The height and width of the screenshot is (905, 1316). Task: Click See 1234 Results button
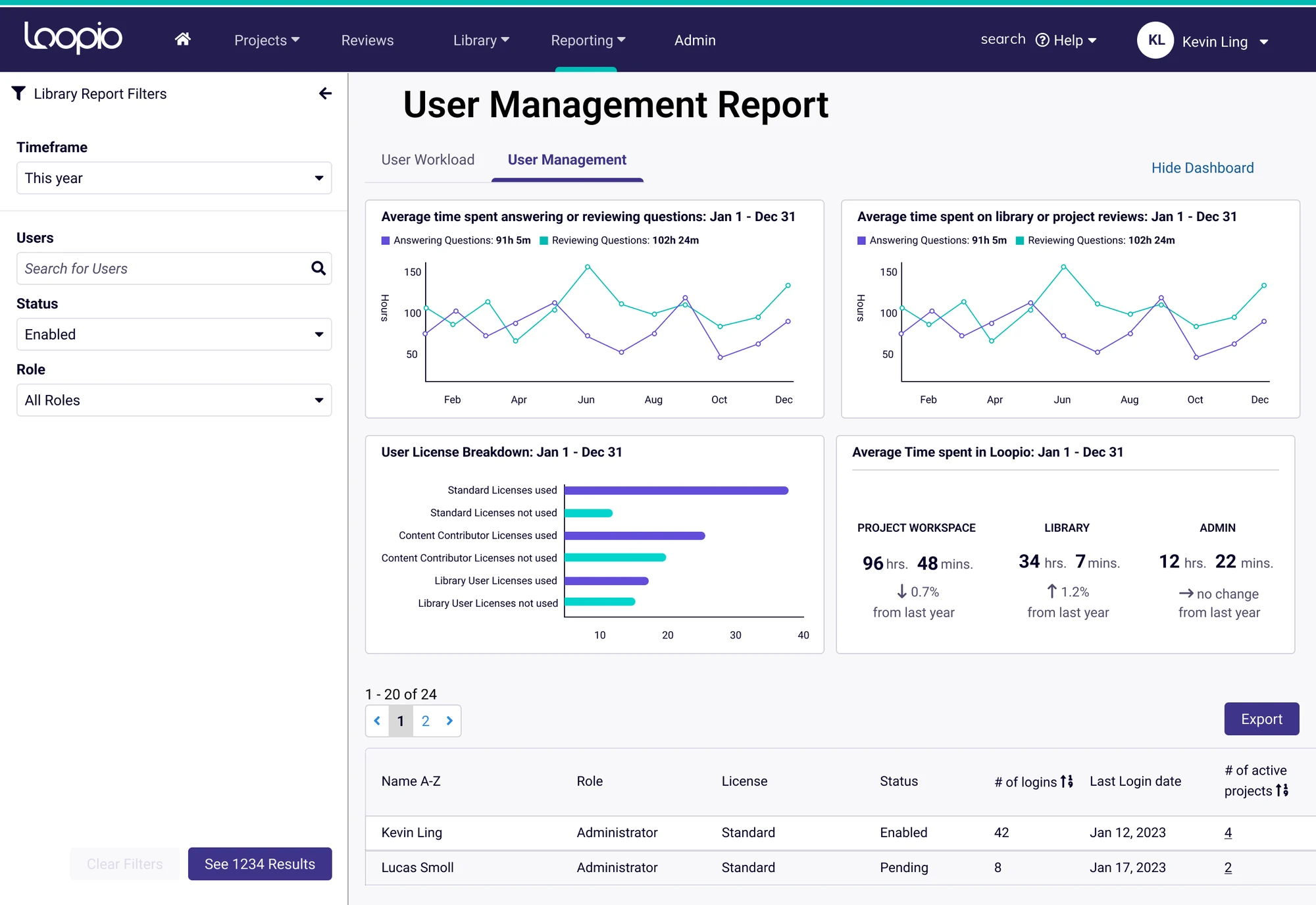260,864
